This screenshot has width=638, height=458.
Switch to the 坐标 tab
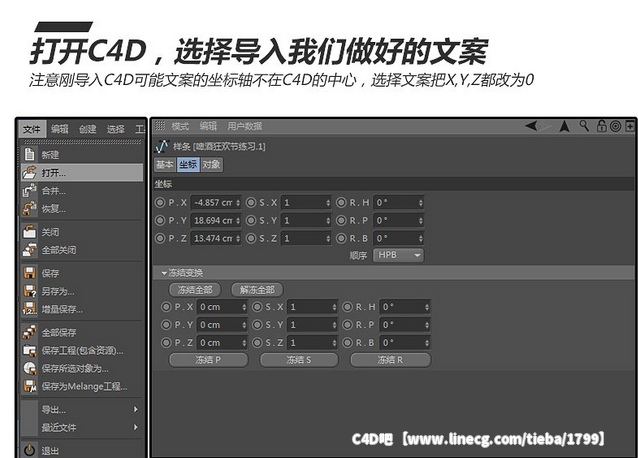[188, 164]
